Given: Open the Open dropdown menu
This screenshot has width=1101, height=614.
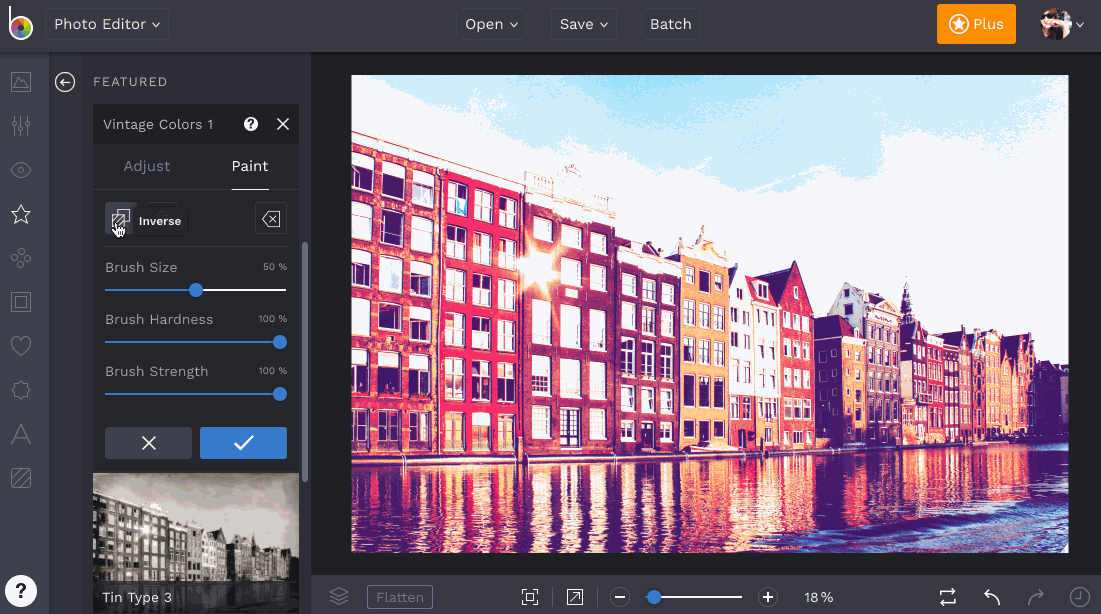Looking at the screenshot, I should coord(491,24).
